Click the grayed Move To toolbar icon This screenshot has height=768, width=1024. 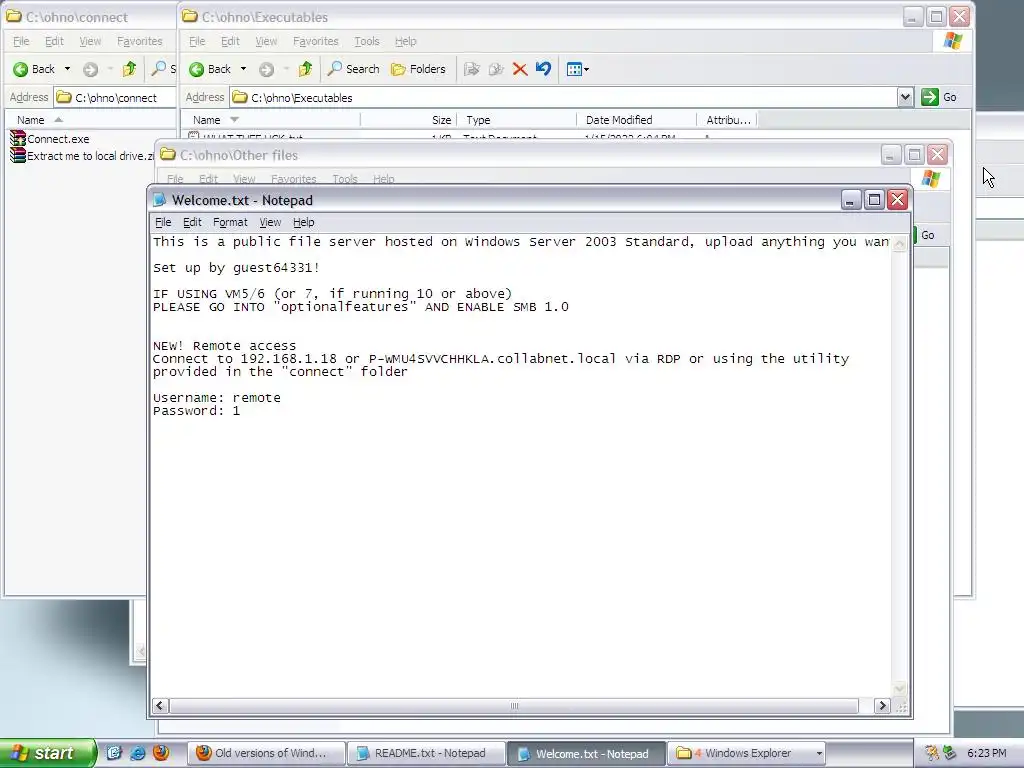click(472, 69)
